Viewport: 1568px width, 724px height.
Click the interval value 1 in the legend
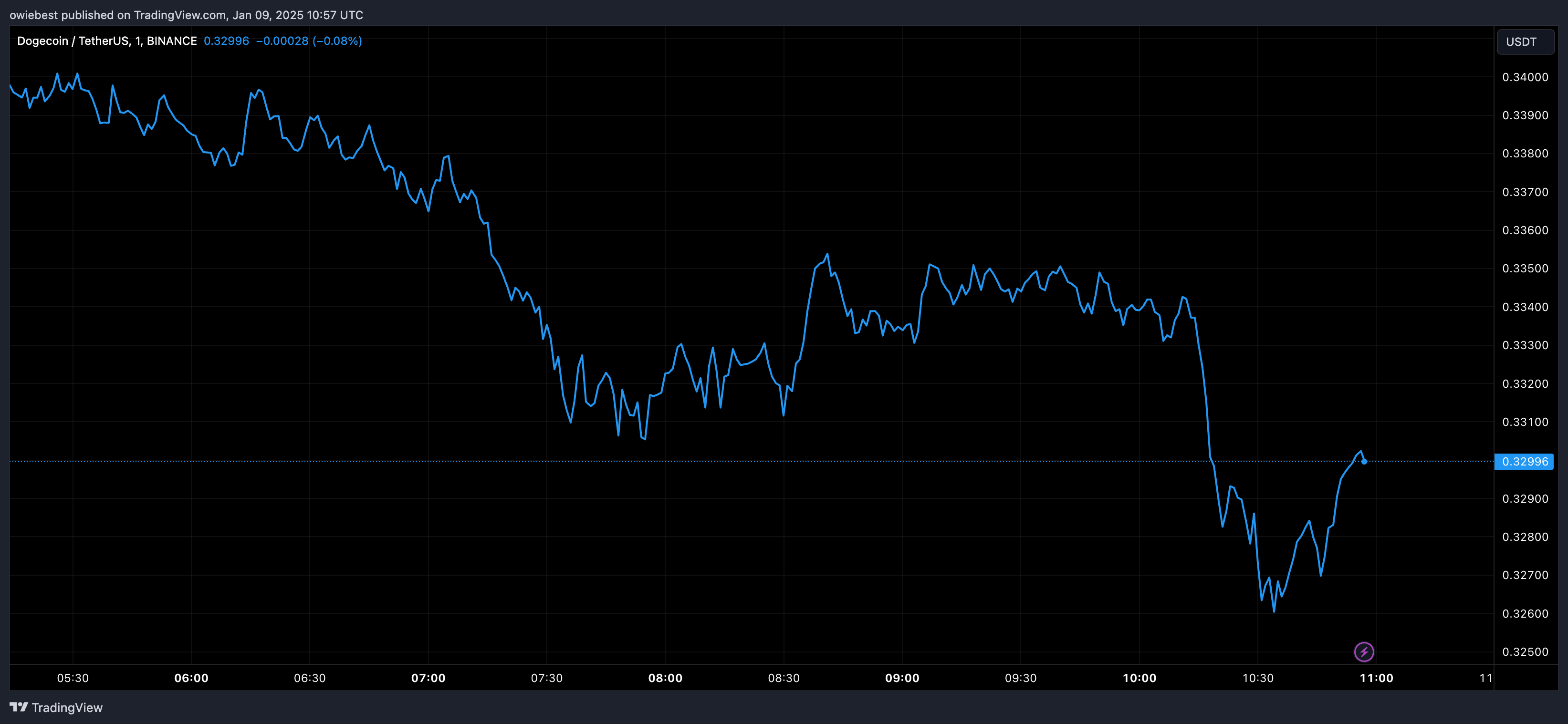(139, 40)
